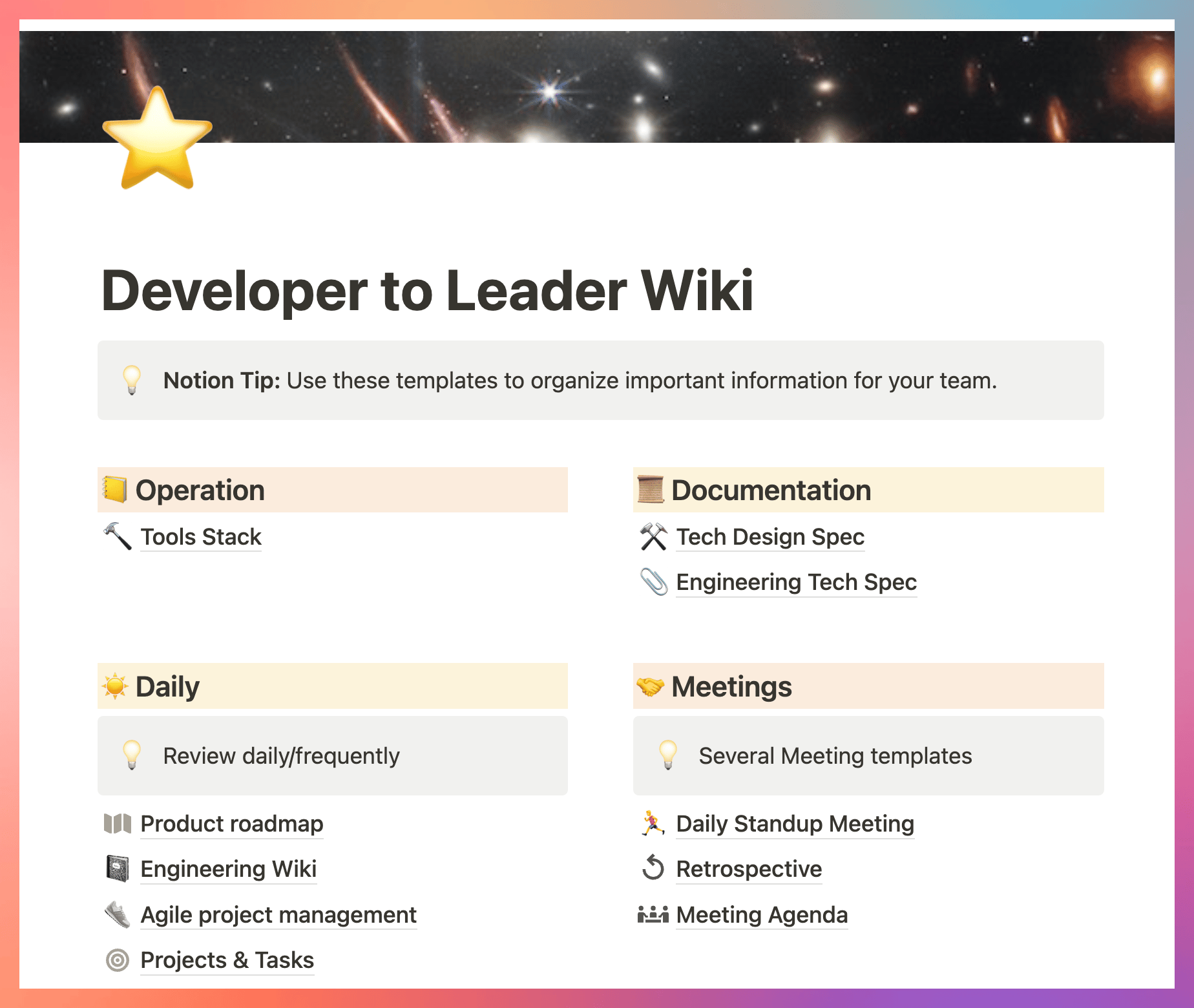Click the sneaker icon beside Agile project management

coord(118,914)
